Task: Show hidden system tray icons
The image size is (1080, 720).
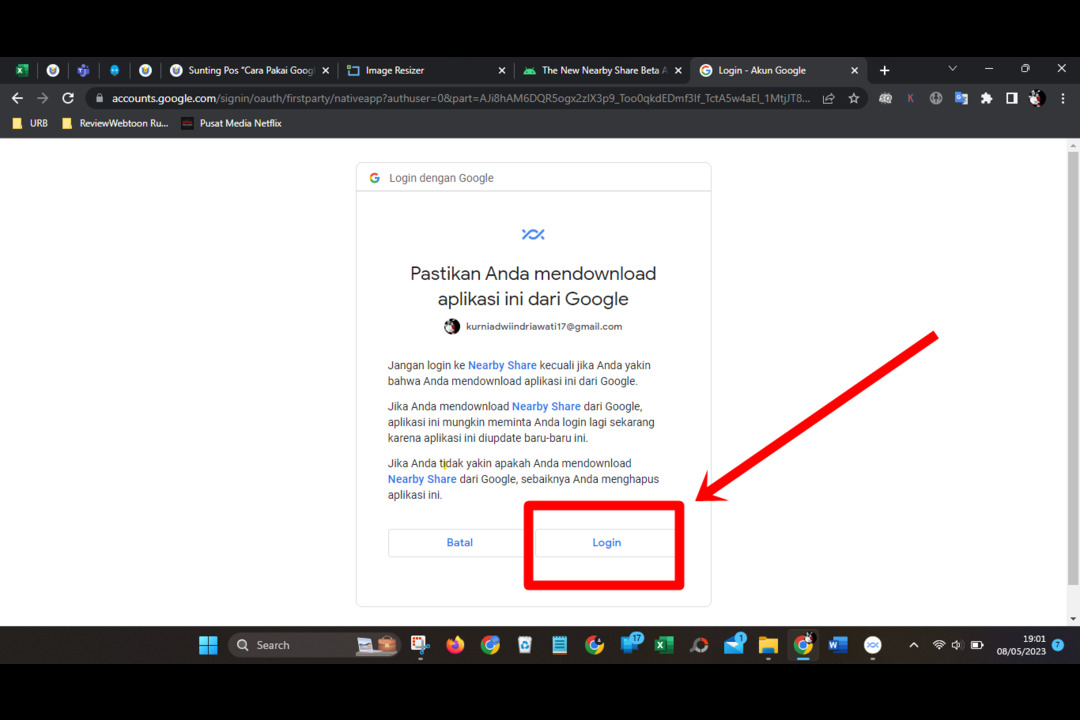Action: [913, 646]
